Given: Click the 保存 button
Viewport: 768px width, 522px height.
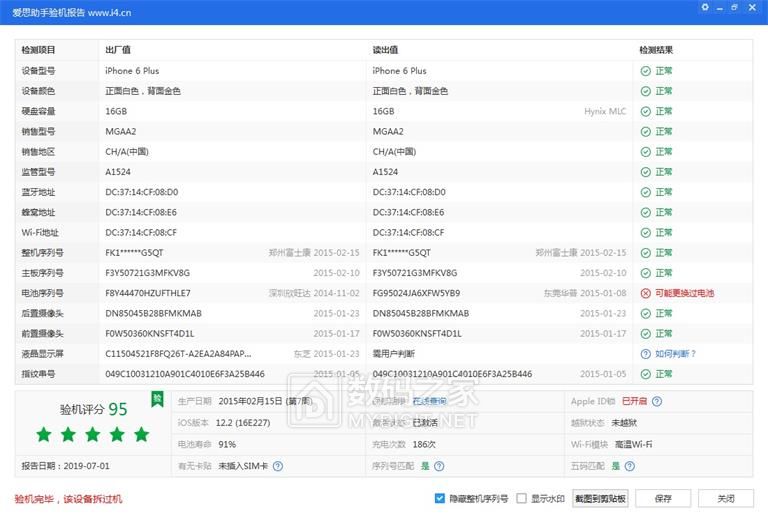Looking at the screenshot, I should (663, 498).
